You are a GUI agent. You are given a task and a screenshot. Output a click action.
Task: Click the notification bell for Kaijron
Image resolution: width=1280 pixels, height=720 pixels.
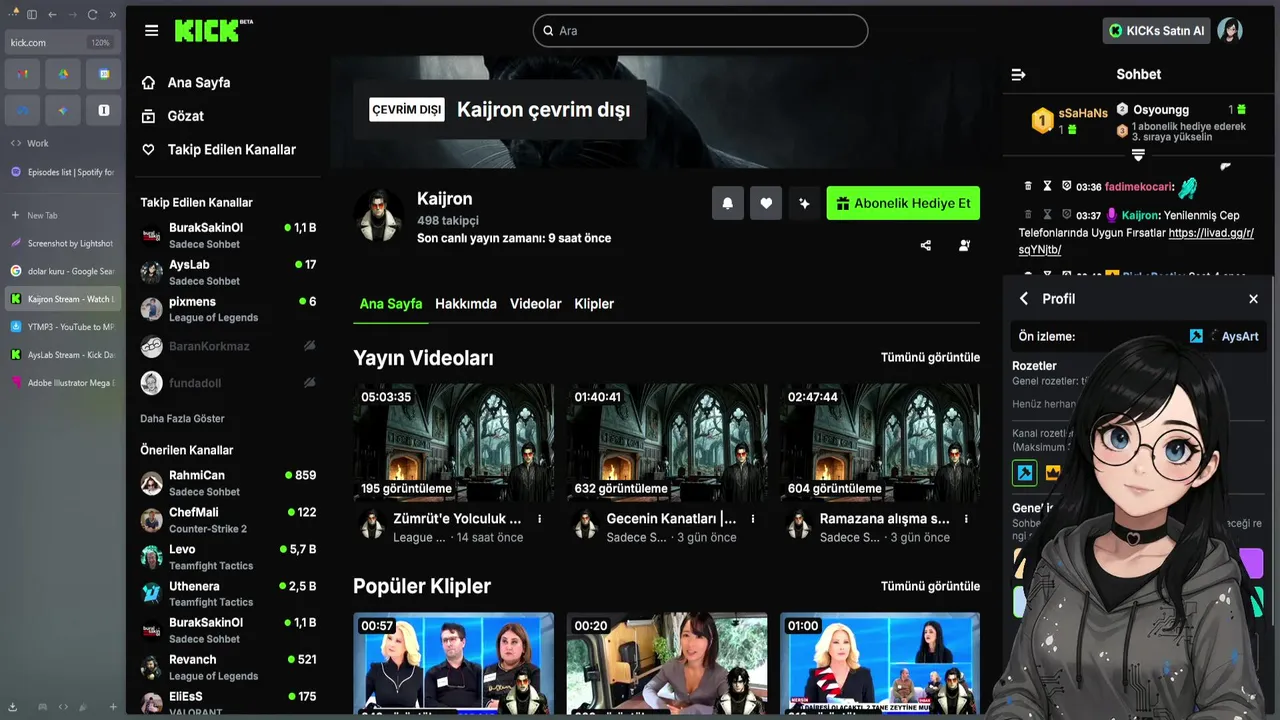point(728,203)
